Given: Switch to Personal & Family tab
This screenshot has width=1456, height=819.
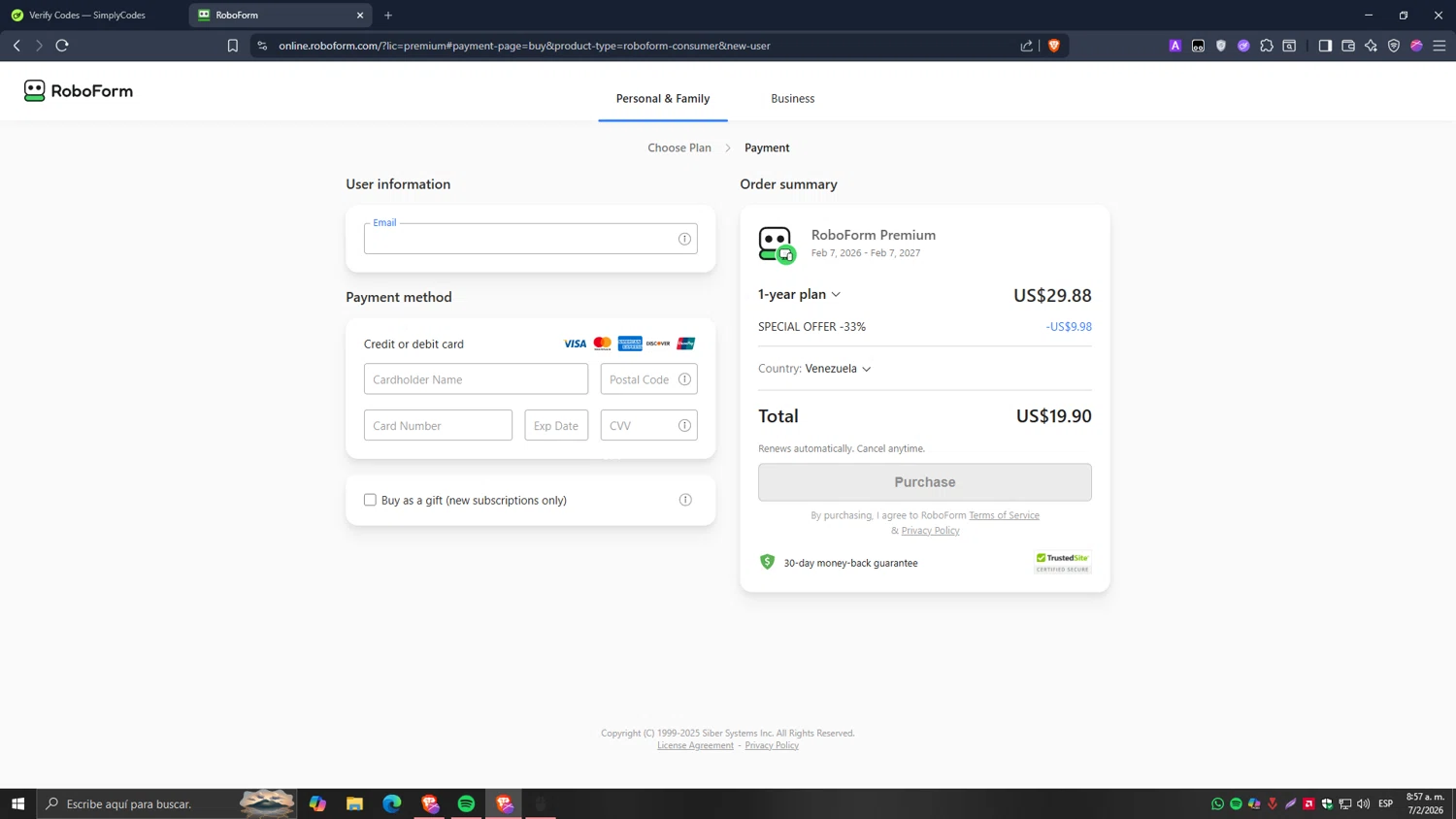Looking at the screenshot, I should point(663,98).
